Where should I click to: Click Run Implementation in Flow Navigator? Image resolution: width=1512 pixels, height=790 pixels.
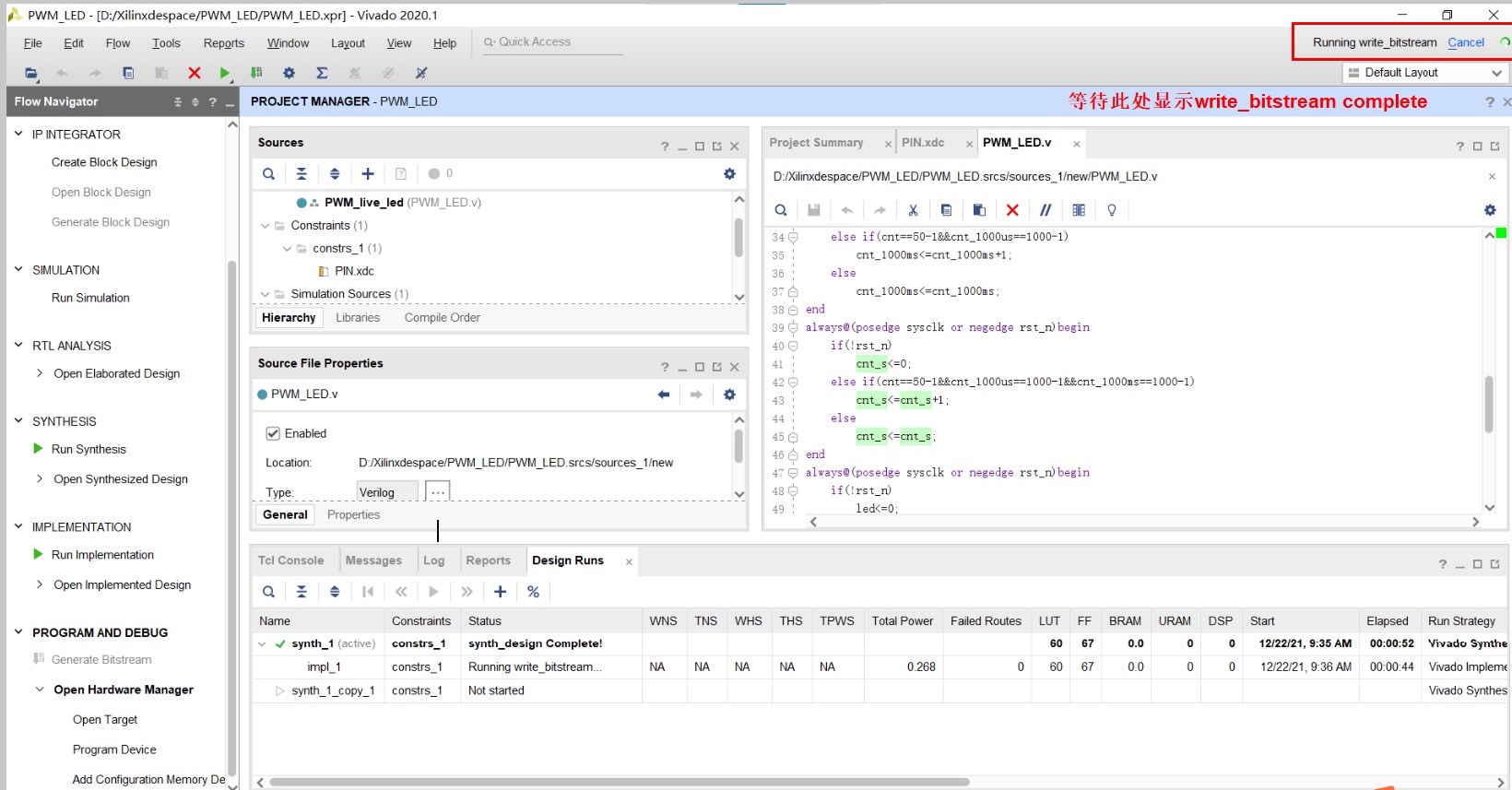point(102,555)
